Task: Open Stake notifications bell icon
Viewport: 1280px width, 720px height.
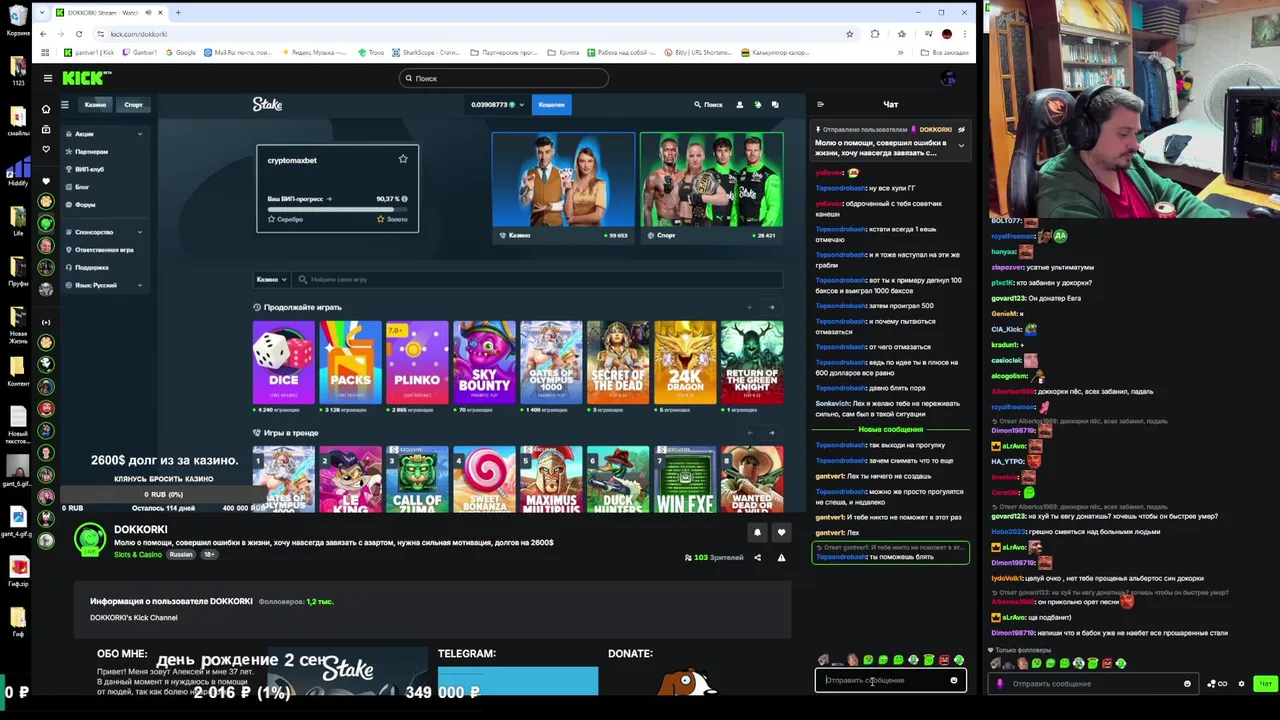Action: click(757, 104)
